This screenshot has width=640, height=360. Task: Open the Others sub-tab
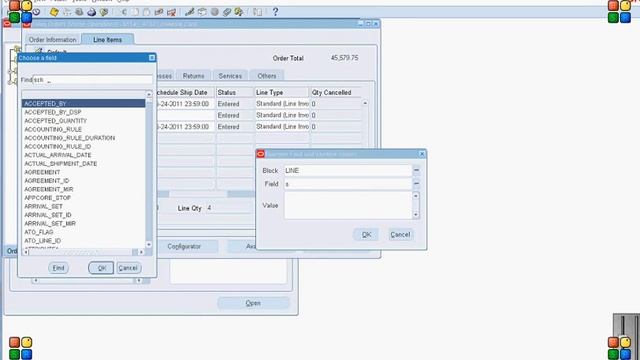pyautogui.click(x=267, y=76)
